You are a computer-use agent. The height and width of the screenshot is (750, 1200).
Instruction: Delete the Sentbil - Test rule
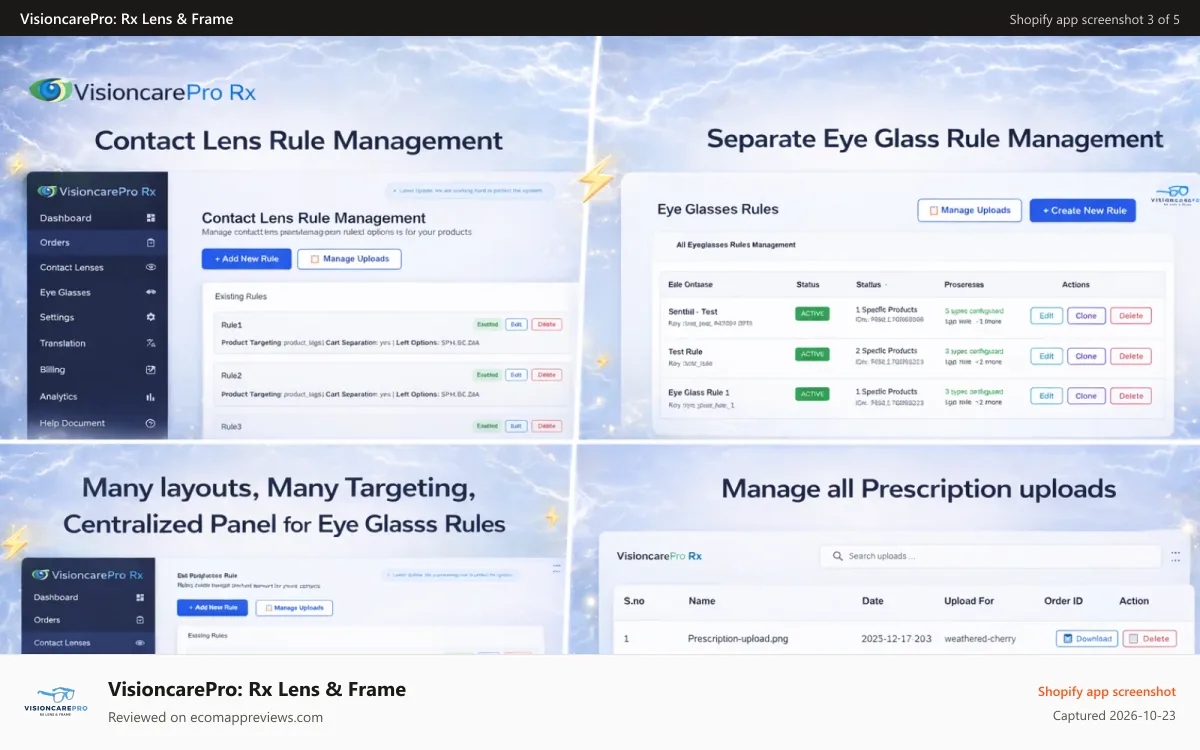click(x=1131, y=316)
